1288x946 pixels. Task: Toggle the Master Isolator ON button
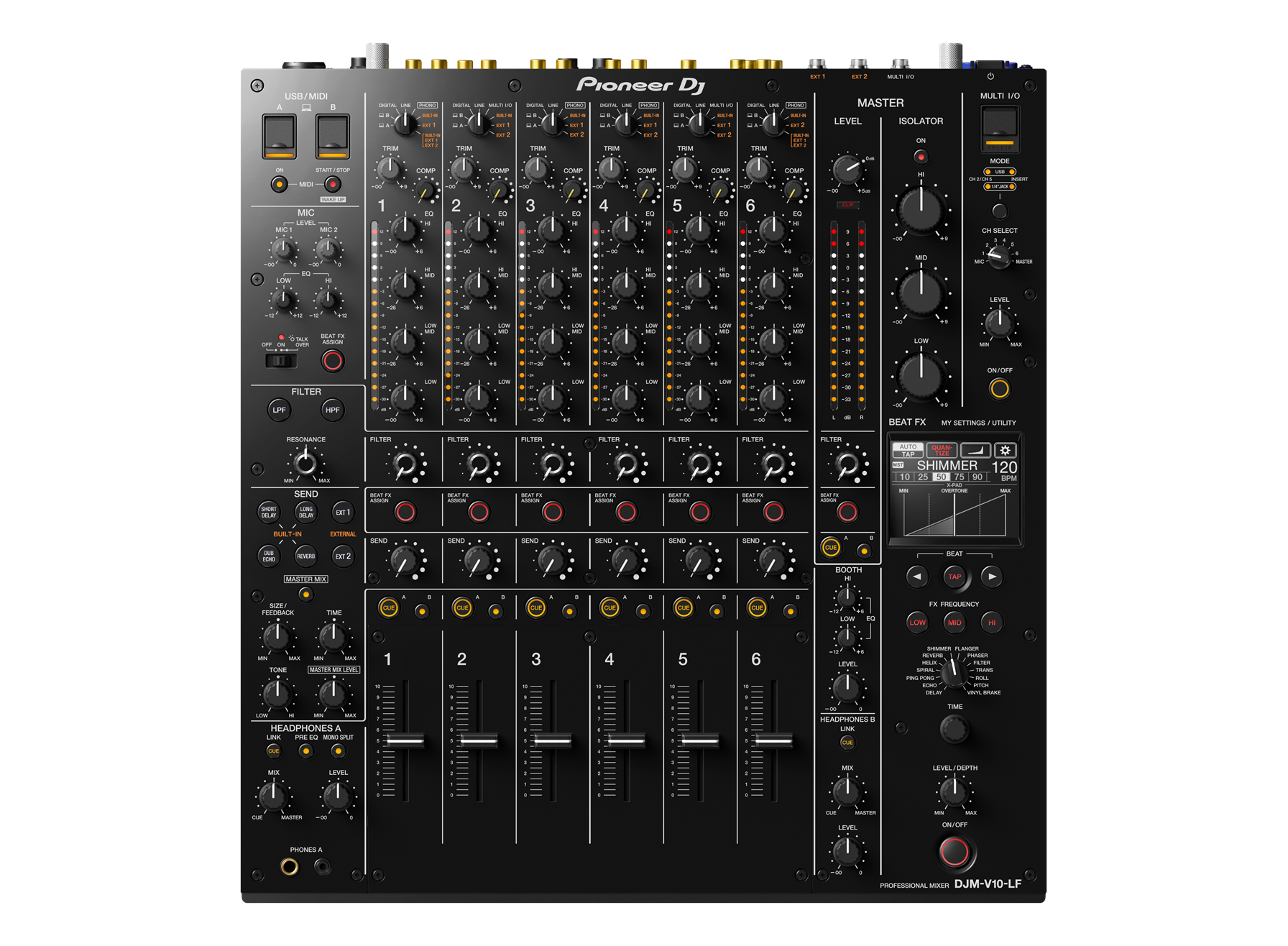[921, 156]
